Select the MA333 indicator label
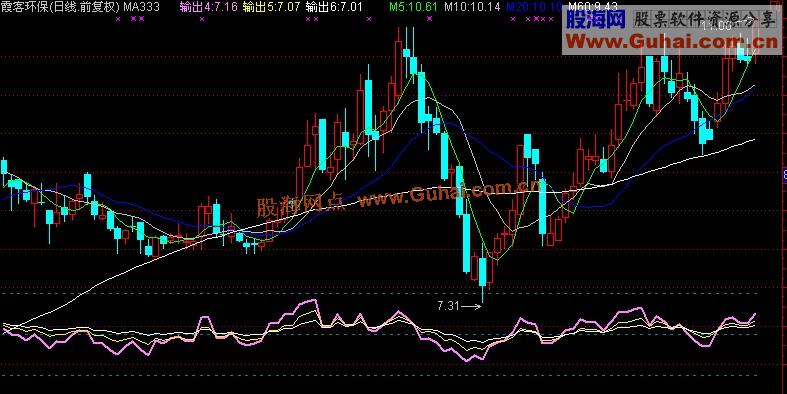 pos(142,7)
